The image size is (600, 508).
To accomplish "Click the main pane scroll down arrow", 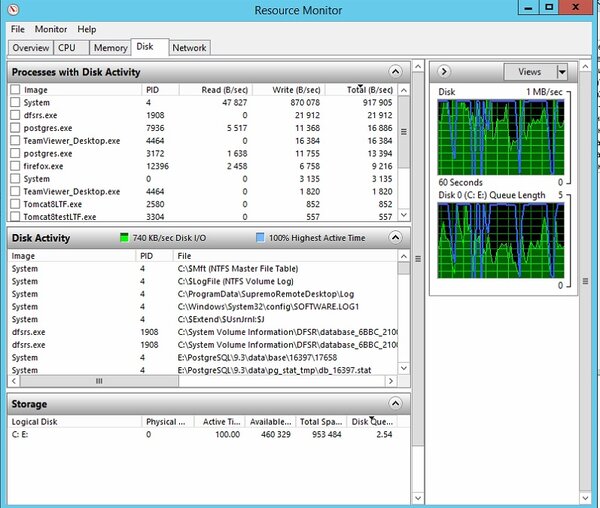I will pyautogui.click(x=418, y=498).
